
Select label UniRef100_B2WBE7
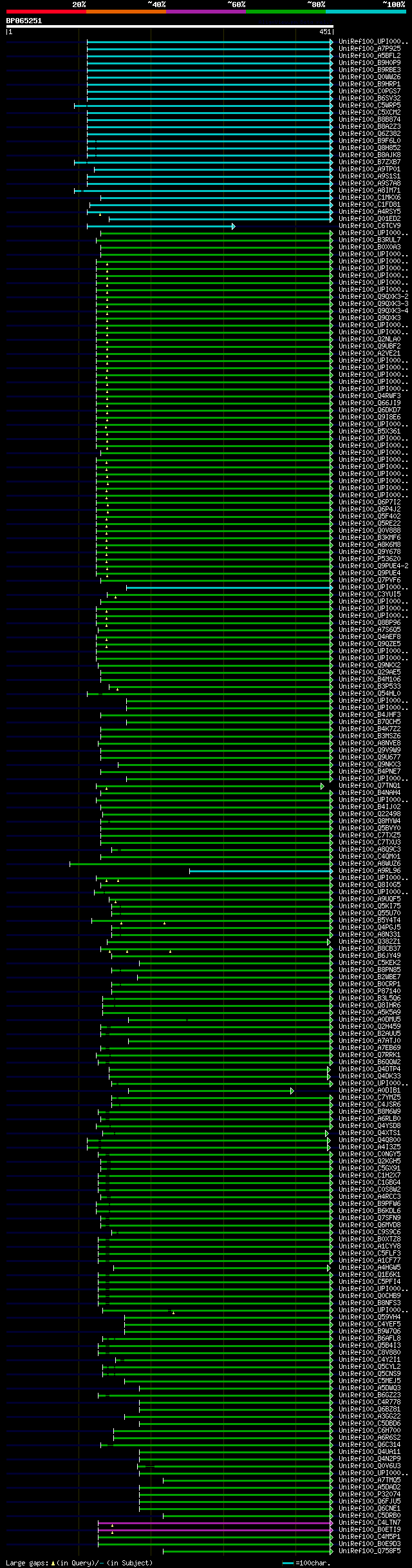(370, 978)
